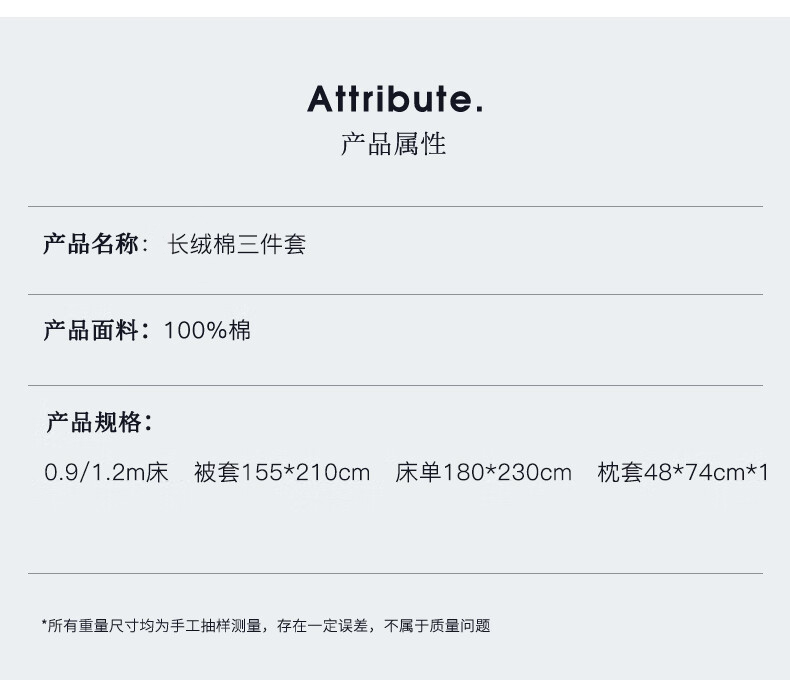Select the 长绒棉三件套 product name value

pos(237,245)
